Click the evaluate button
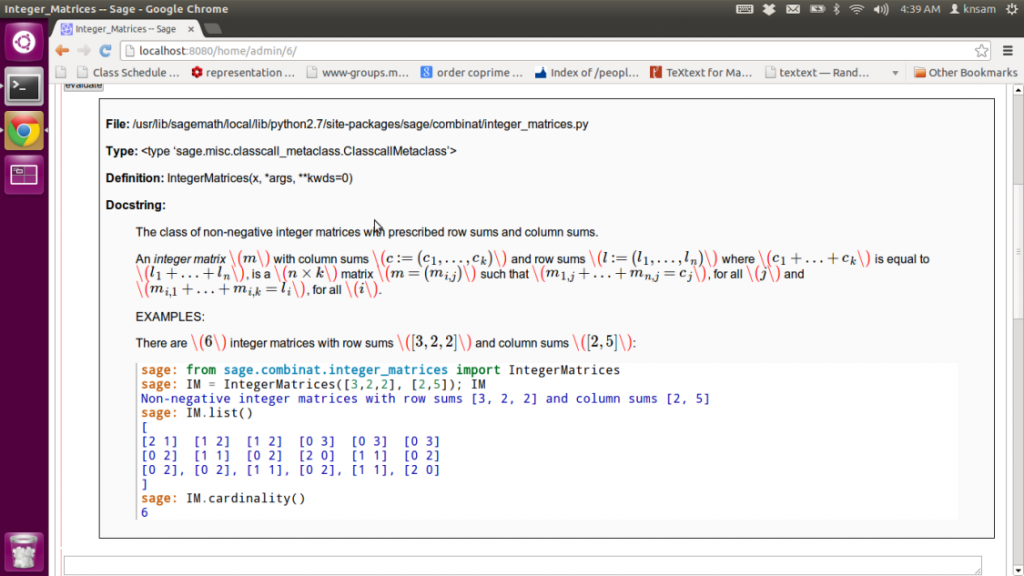 [83, 86]
